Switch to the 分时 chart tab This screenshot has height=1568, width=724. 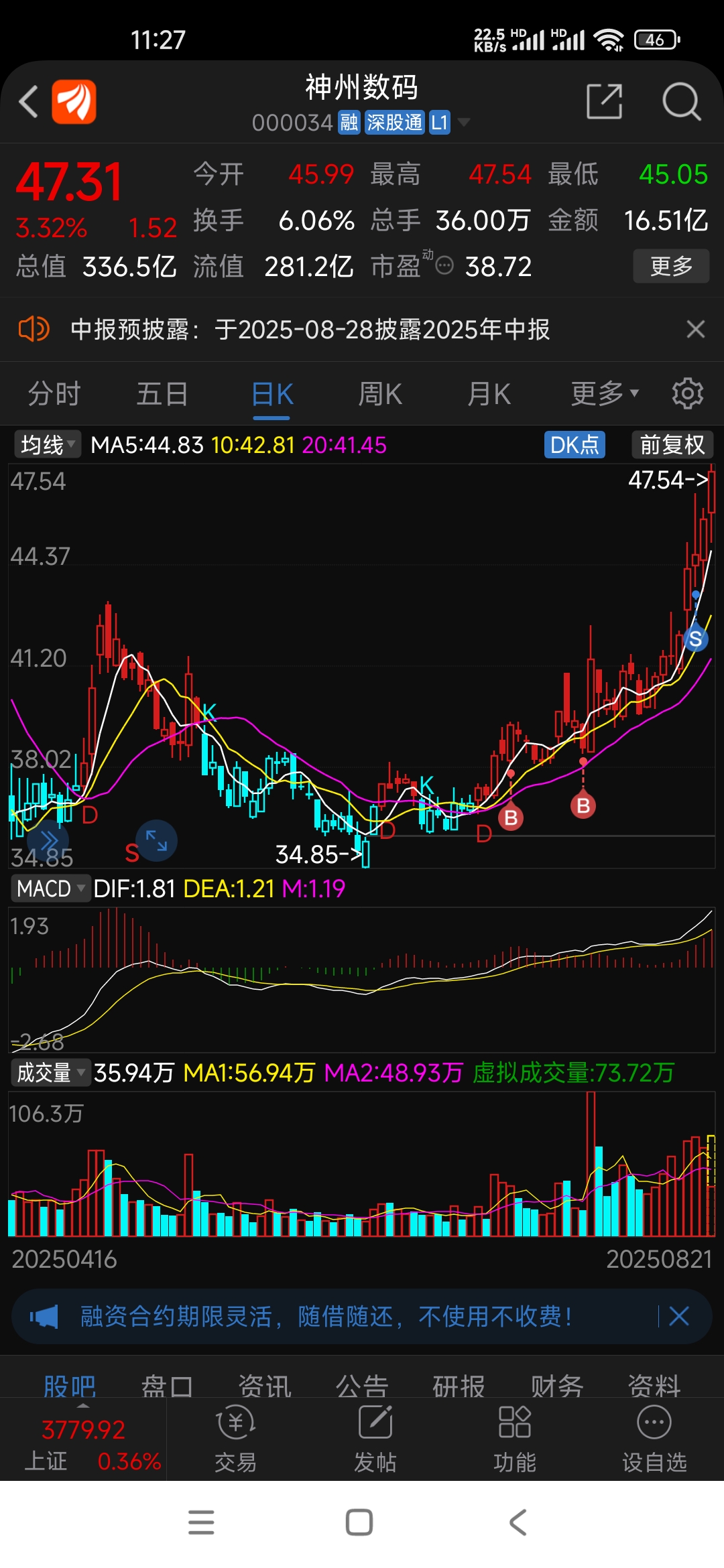coord(54,394)
